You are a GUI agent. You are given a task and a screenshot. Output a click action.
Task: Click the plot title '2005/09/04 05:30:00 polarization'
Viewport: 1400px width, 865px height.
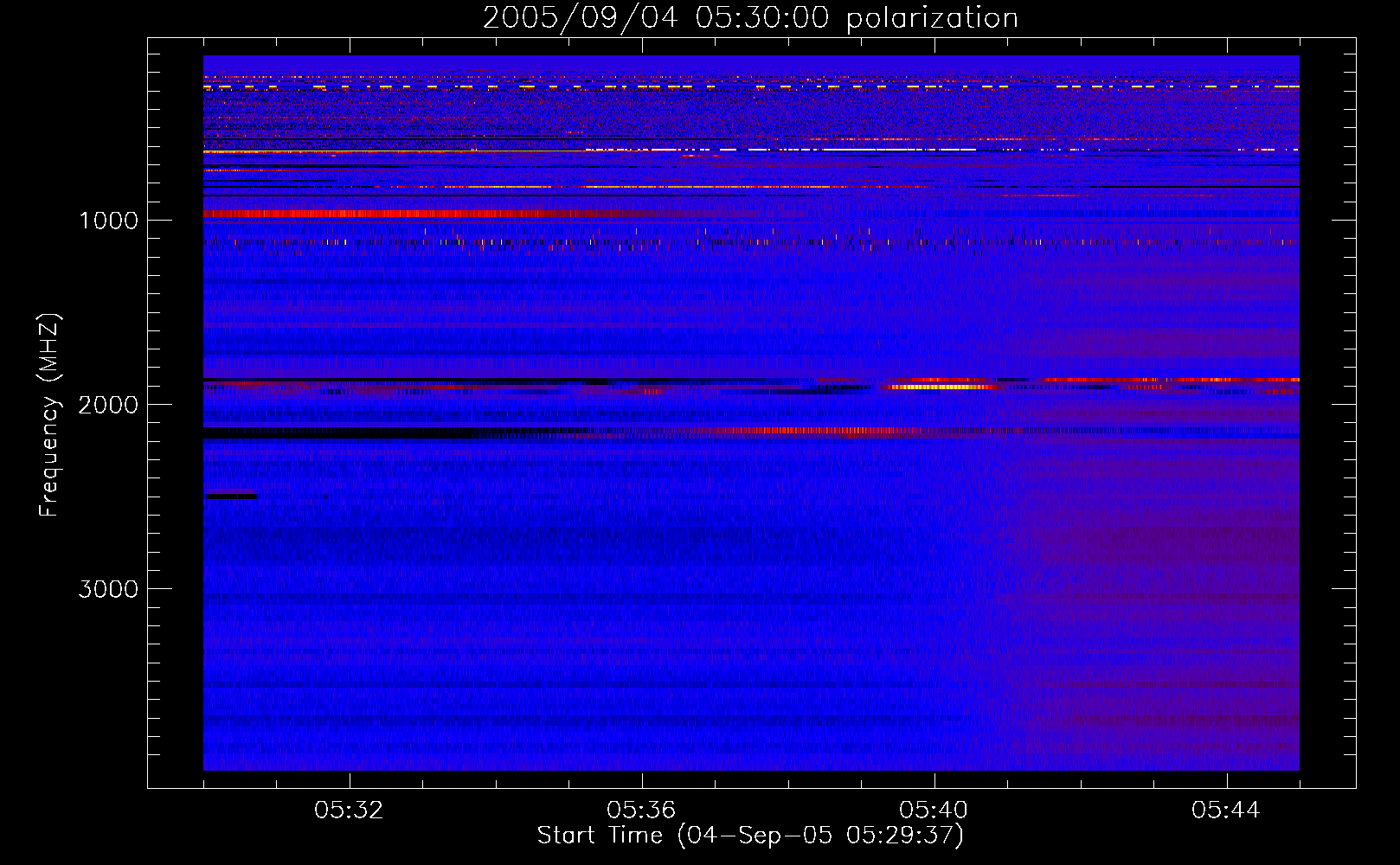(750, 18)
